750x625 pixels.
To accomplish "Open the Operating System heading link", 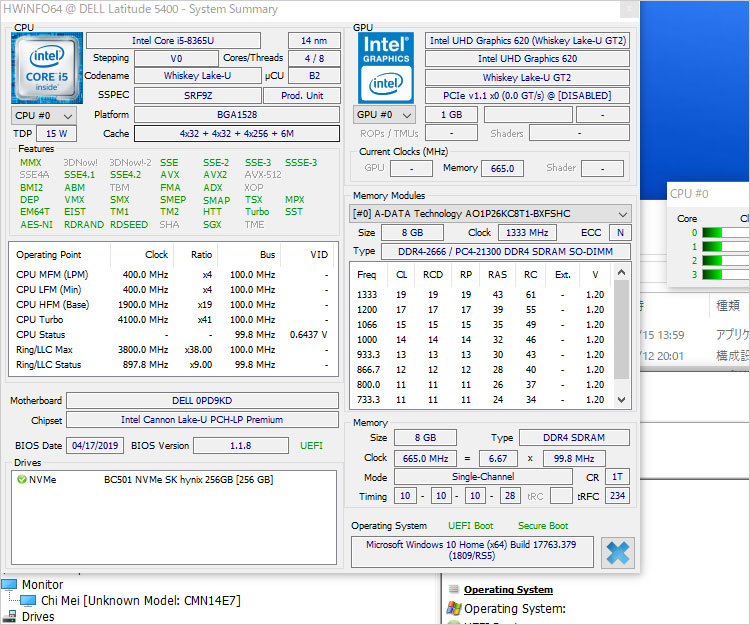I will pos(508,589).
